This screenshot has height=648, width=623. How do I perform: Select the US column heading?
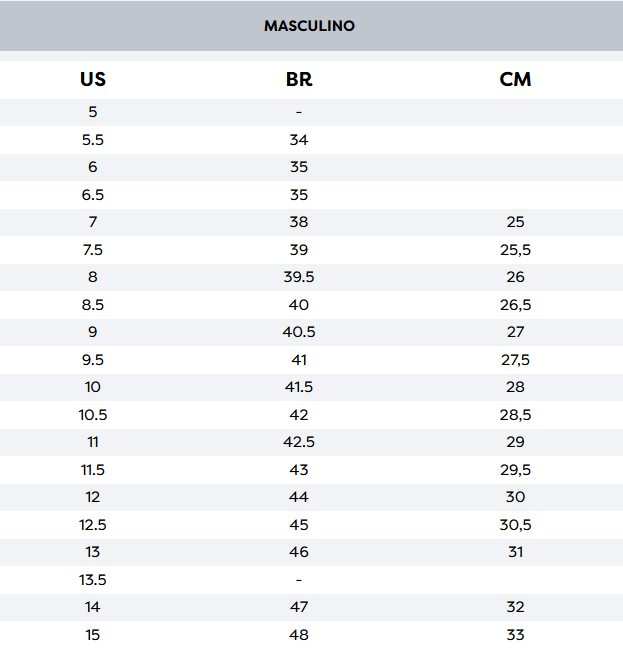pos(93,80)
